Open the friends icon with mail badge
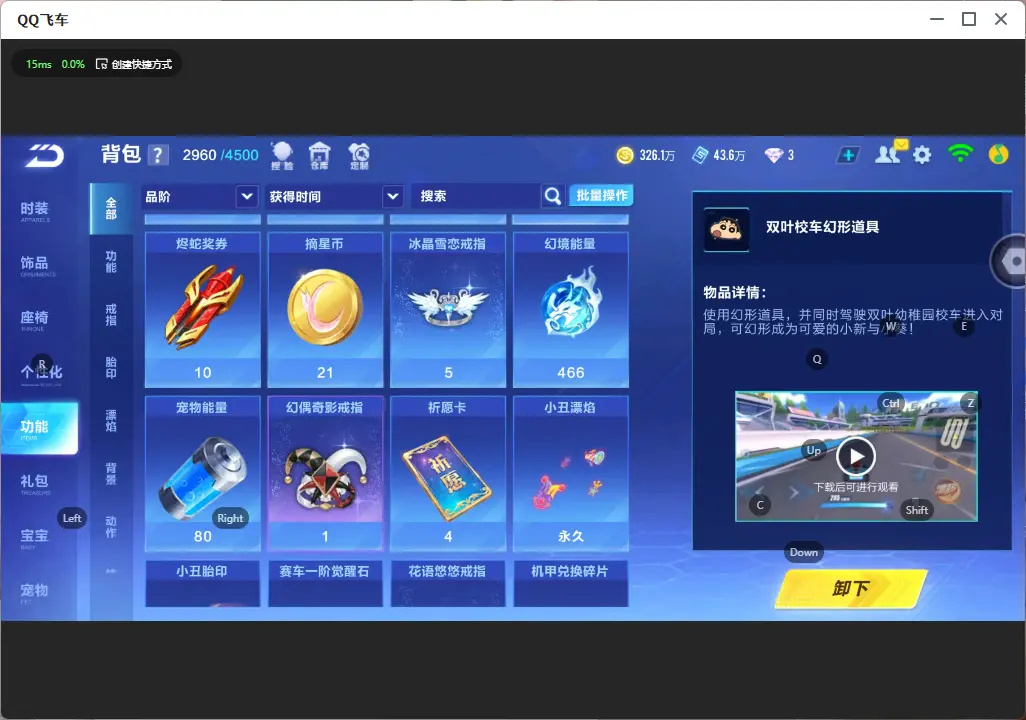The image size is (1026, 720). (890, 153)
